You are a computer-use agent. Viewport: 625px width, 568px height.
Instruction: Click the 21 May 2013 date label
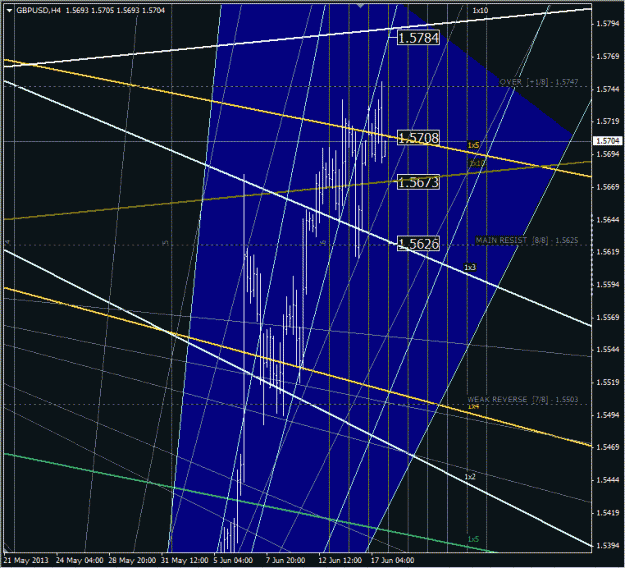pyautogui.click(x=27, y=560)
